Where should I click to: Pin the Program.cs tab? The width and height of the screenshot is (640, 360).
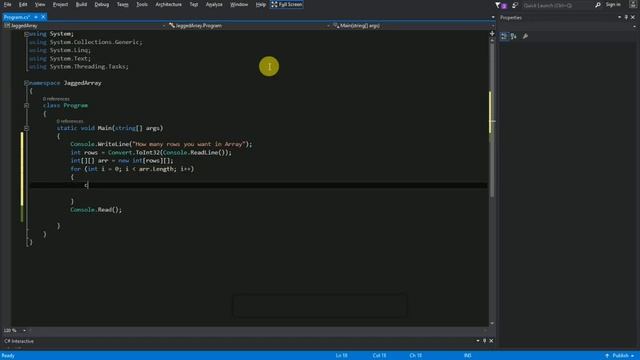coord(36,17)
